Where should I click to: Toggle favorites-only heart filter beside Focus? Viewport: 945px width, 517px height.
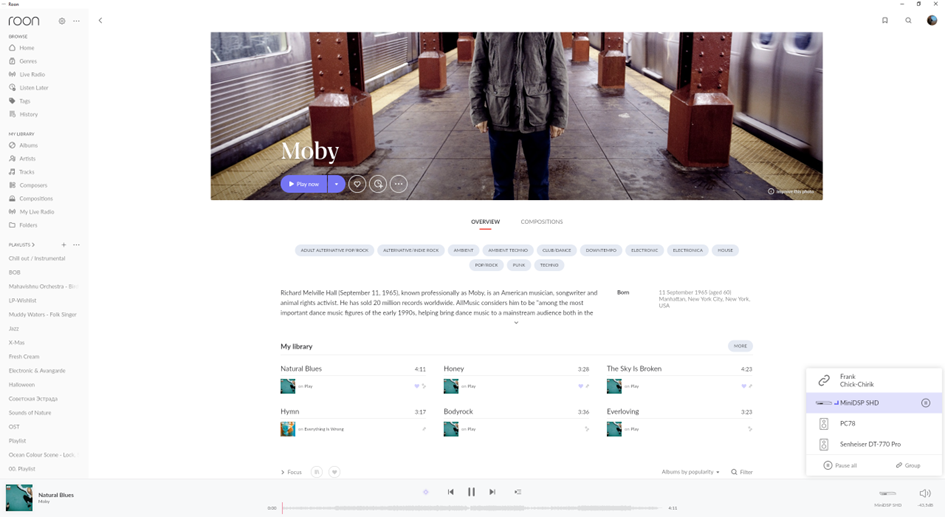pyautogui.click(x=334, y=472)
